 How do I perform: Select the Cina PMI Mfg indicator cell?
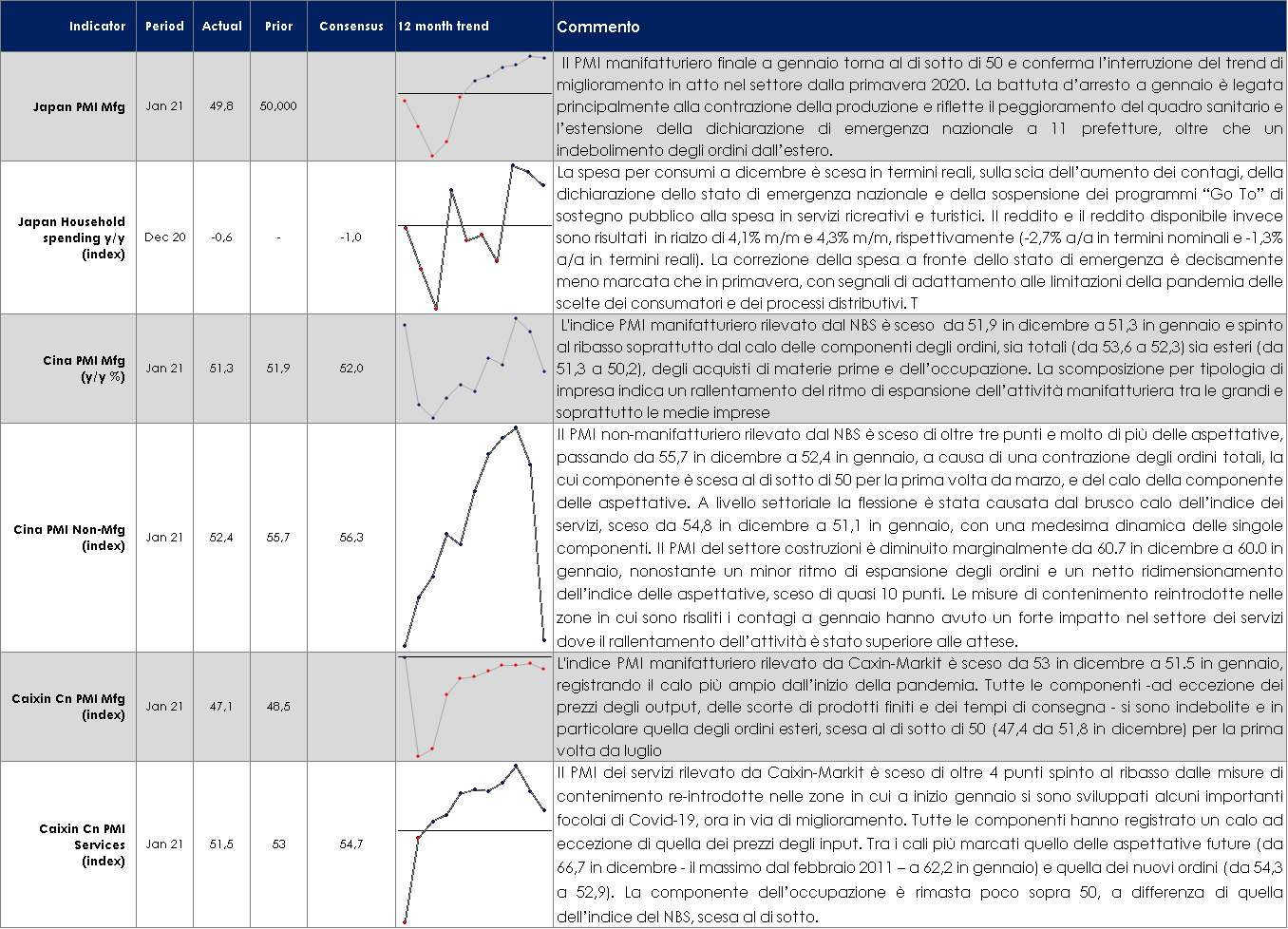tap(84, 369)
